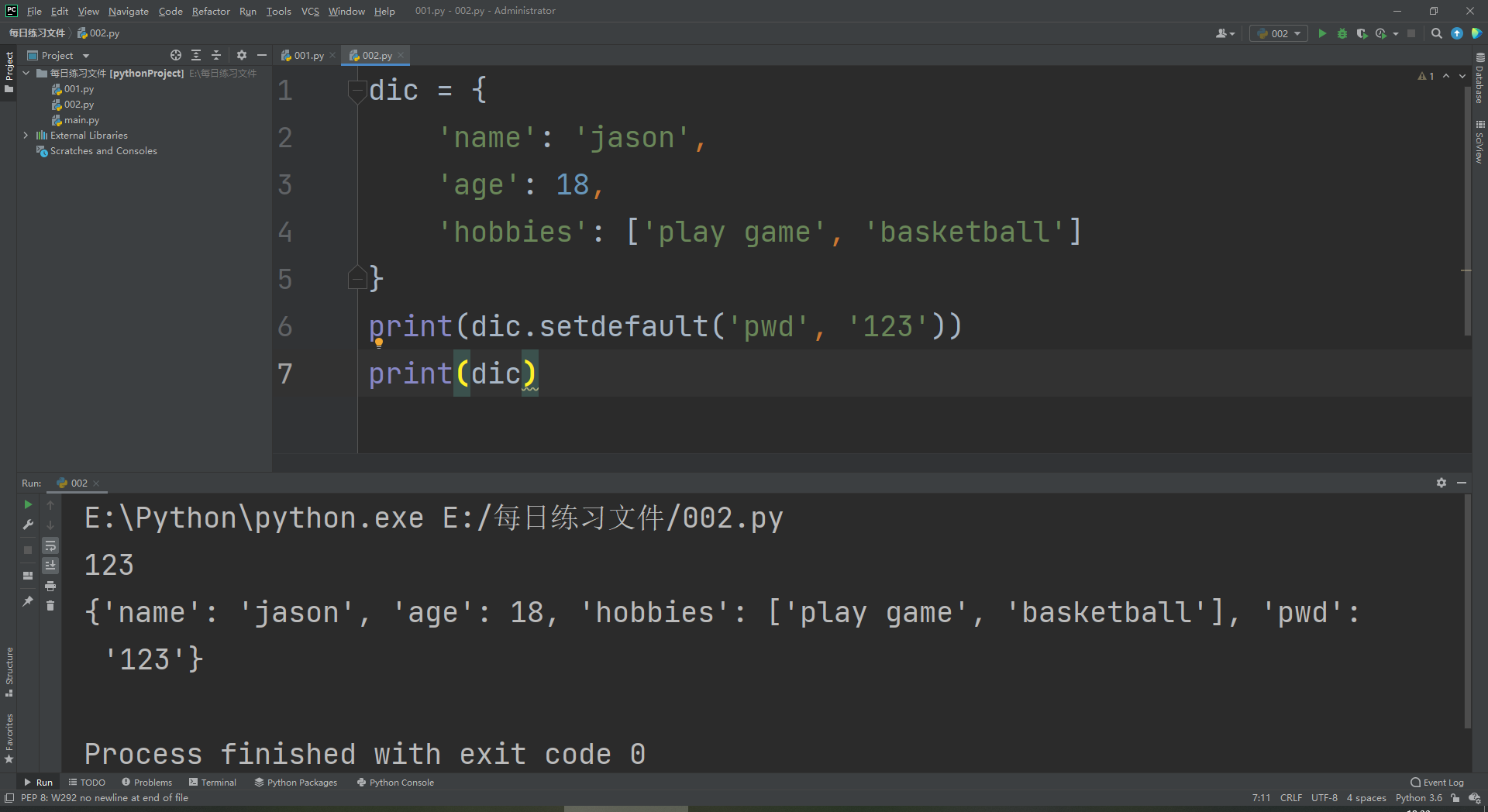Toggle the Database side panel
Viewport: 1488px width, 812px height.
[1479, 78]
